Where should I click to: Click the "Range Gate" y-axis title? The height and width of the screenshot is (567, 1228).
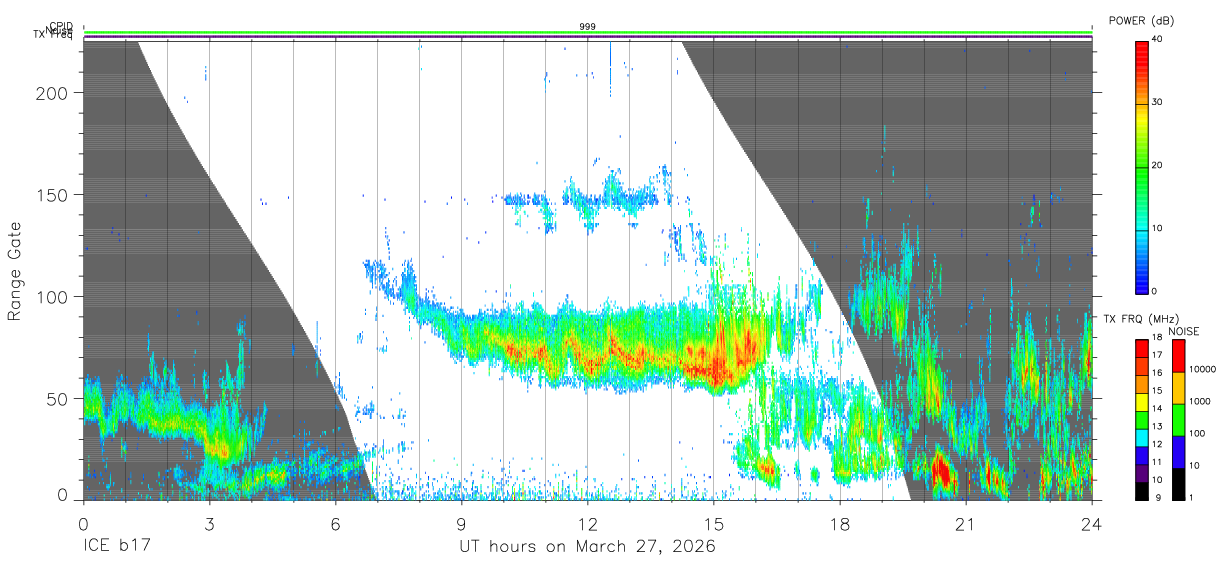click(x=16, y=272)
